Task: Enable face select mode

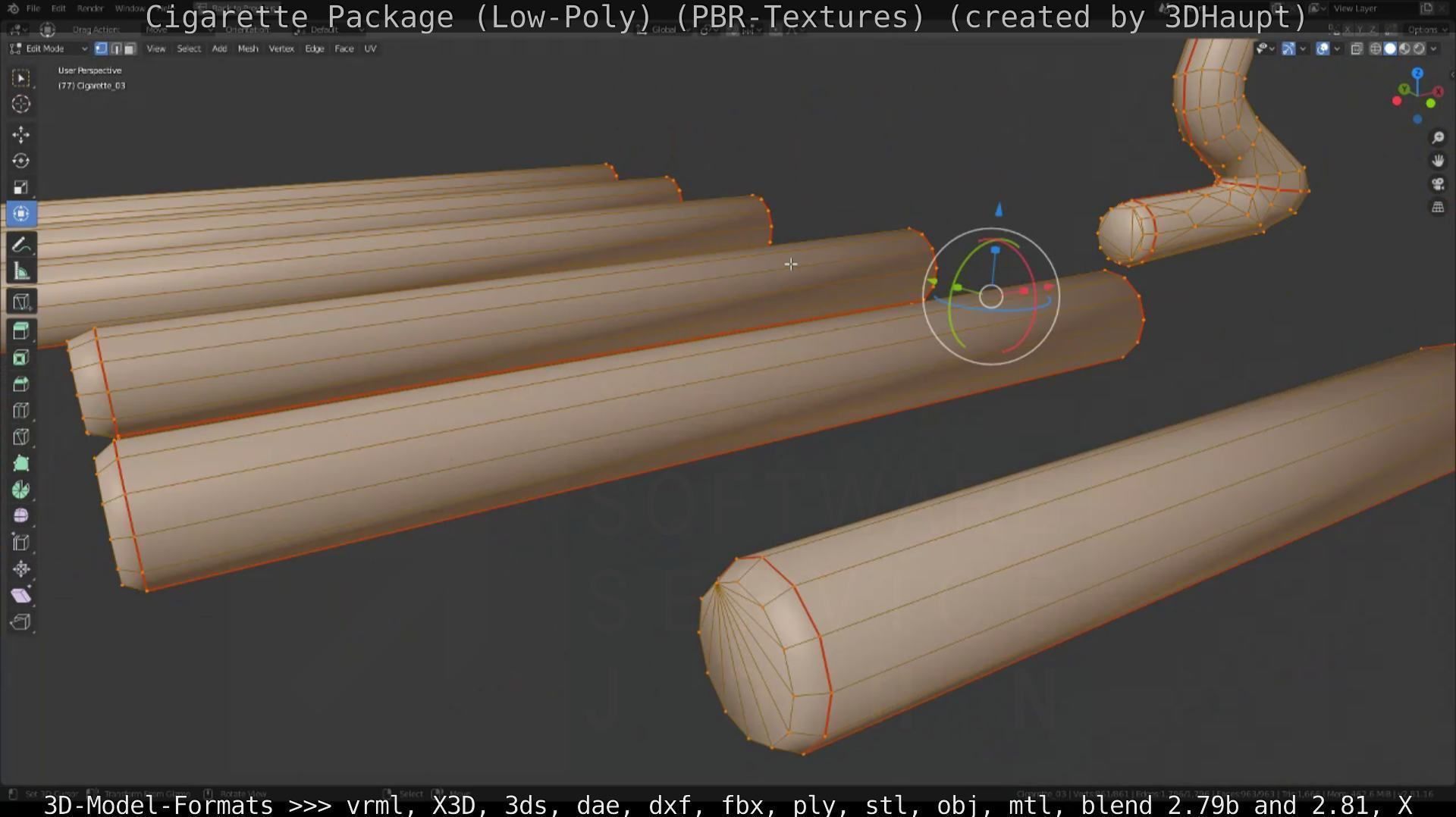Action: tap(130, 49)
